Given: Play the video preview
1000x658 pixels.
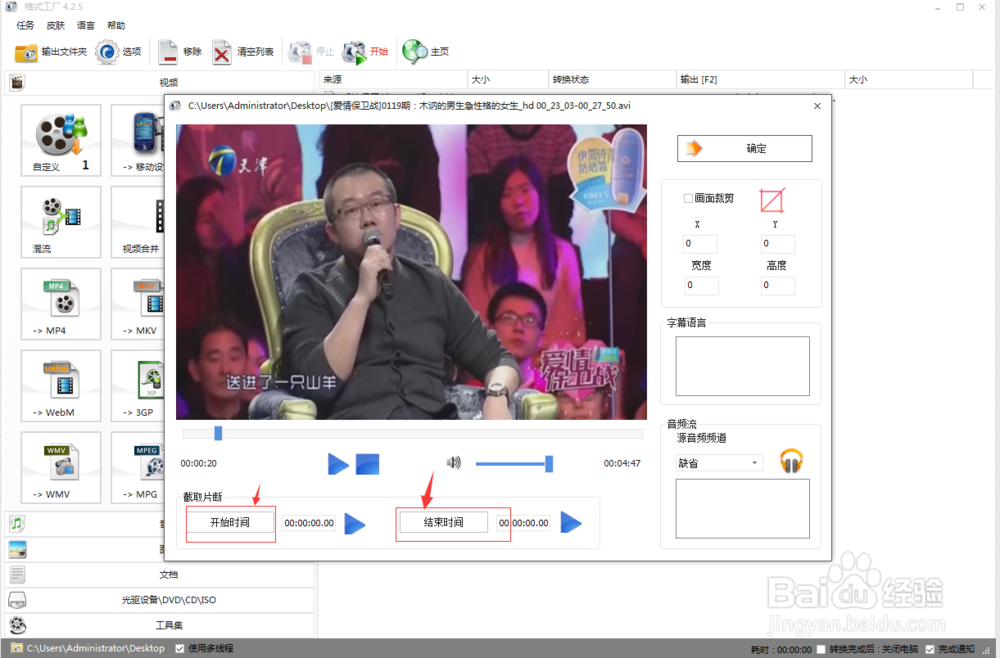Looking at the screenshot, I should 338,464.
